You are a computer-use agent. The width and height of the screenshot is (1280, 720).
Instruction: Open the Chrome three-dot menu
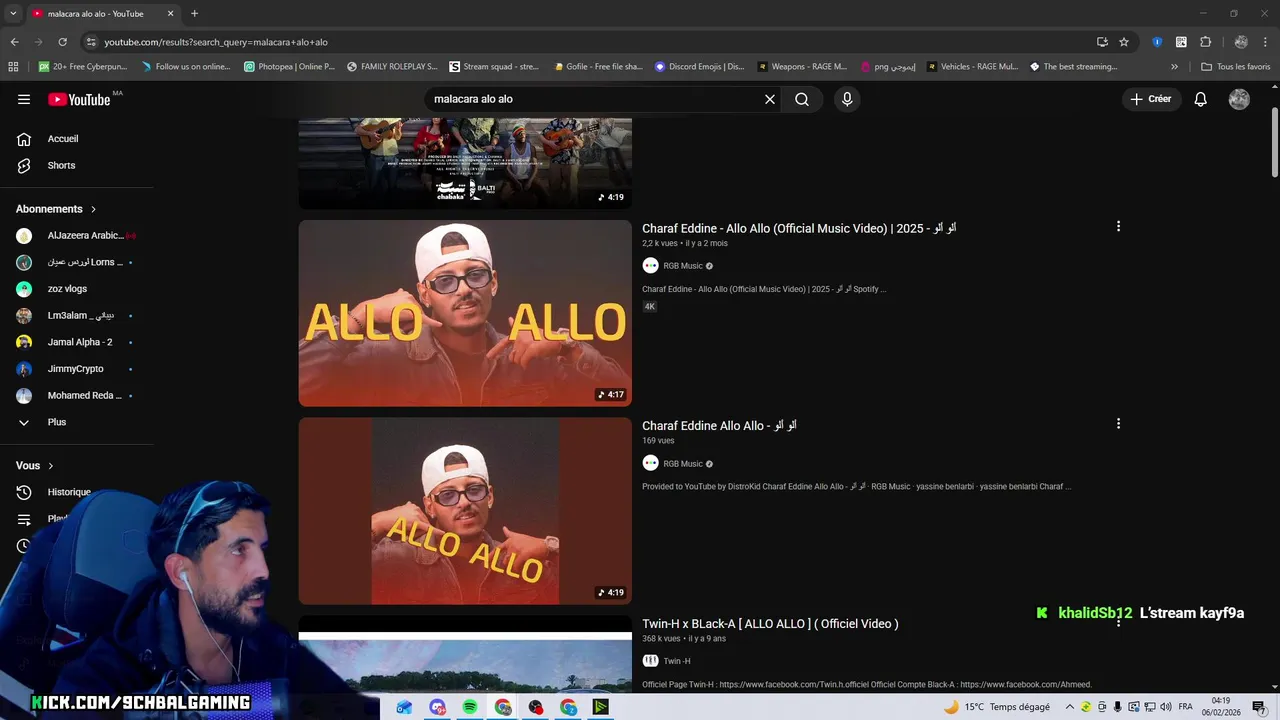pyautogui.click(x=1266, y=42)
